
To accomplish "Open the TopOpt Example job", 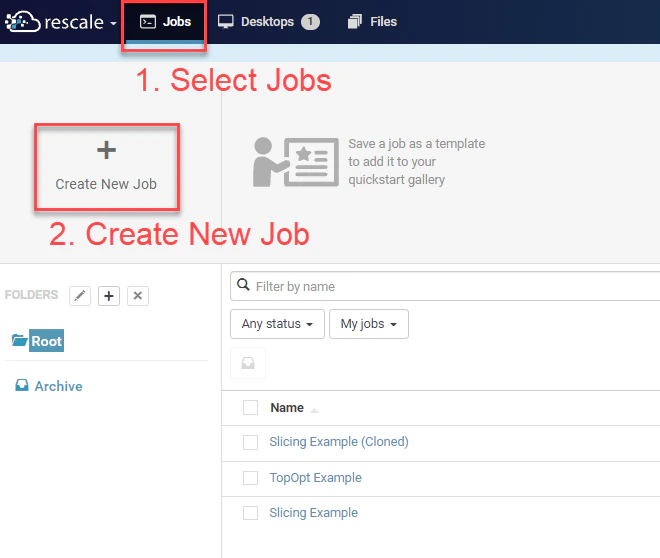I will [x=315, y=478].
